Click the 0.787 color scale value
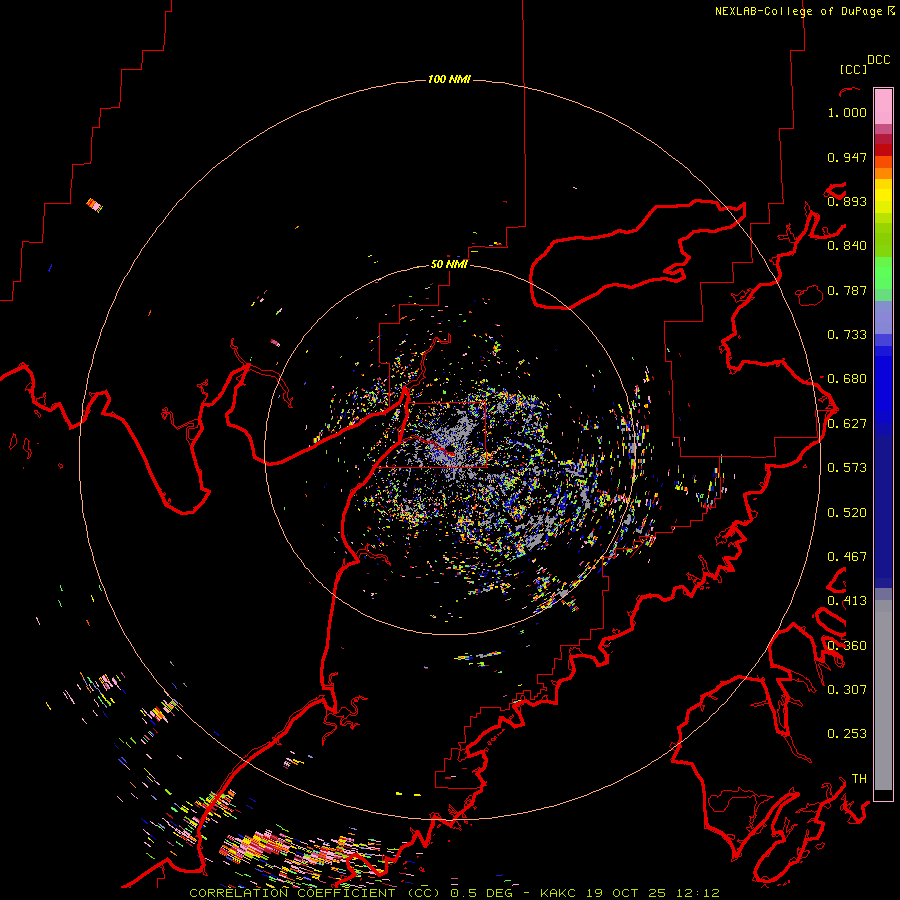The image size is (900, 900). tap(847, 290)
